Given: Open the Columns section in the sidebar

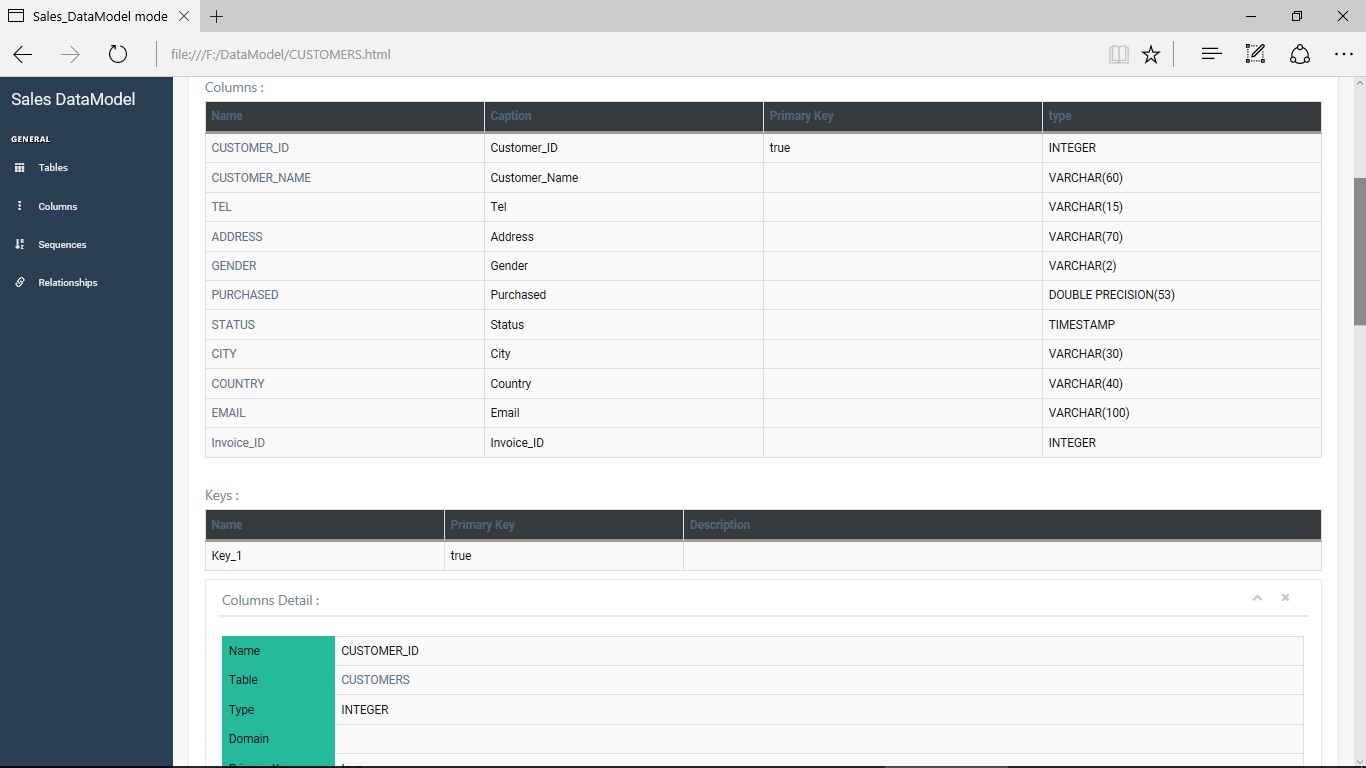Looking at the screenshot, I should (58, 206).
